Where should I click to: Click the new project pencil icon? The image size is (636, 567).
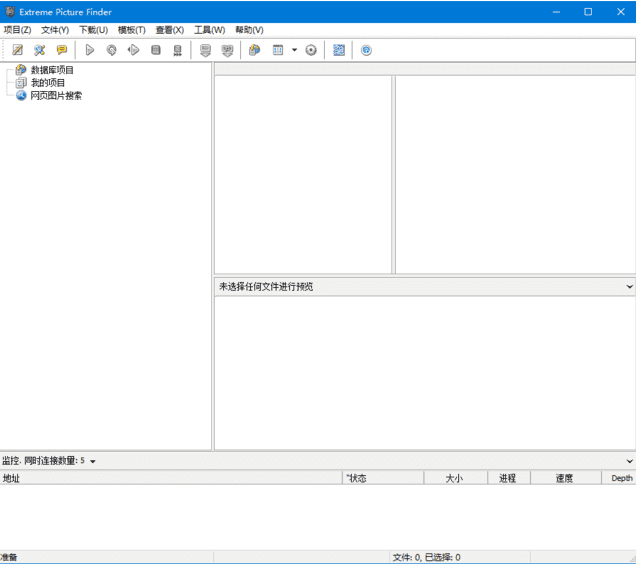(17, 50)
